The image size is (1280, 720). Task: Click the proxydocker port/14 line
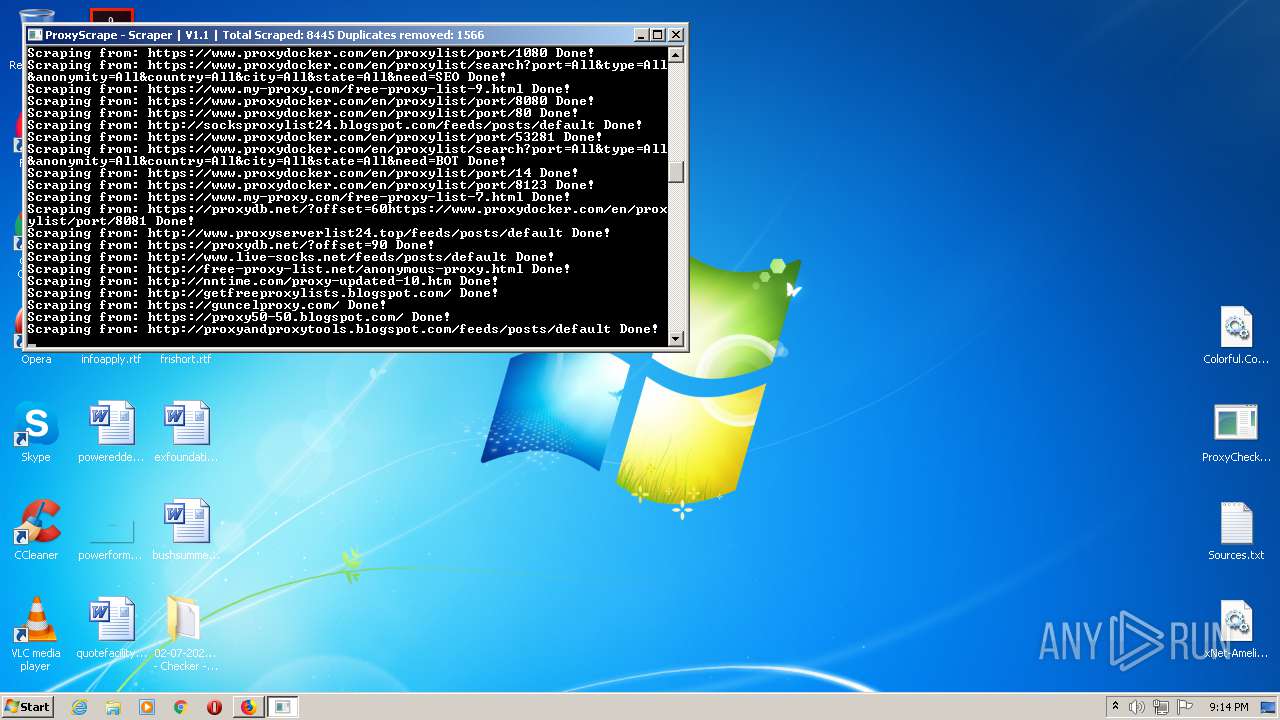coord(303,173)
